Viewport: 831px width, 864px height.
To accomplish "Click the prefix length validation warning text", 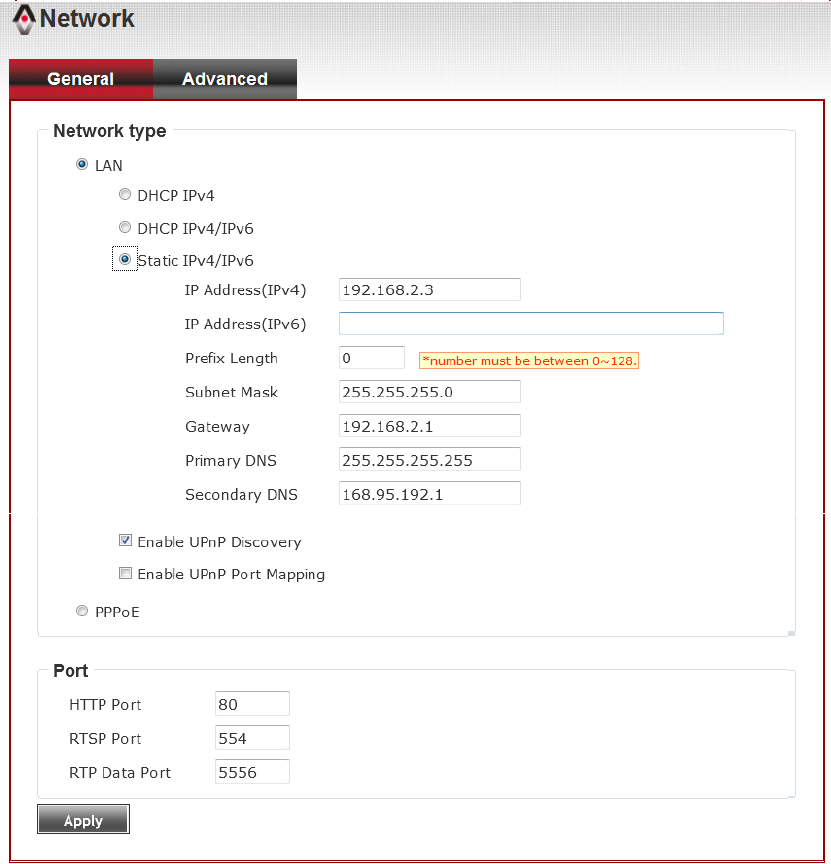I will point(529,361).
